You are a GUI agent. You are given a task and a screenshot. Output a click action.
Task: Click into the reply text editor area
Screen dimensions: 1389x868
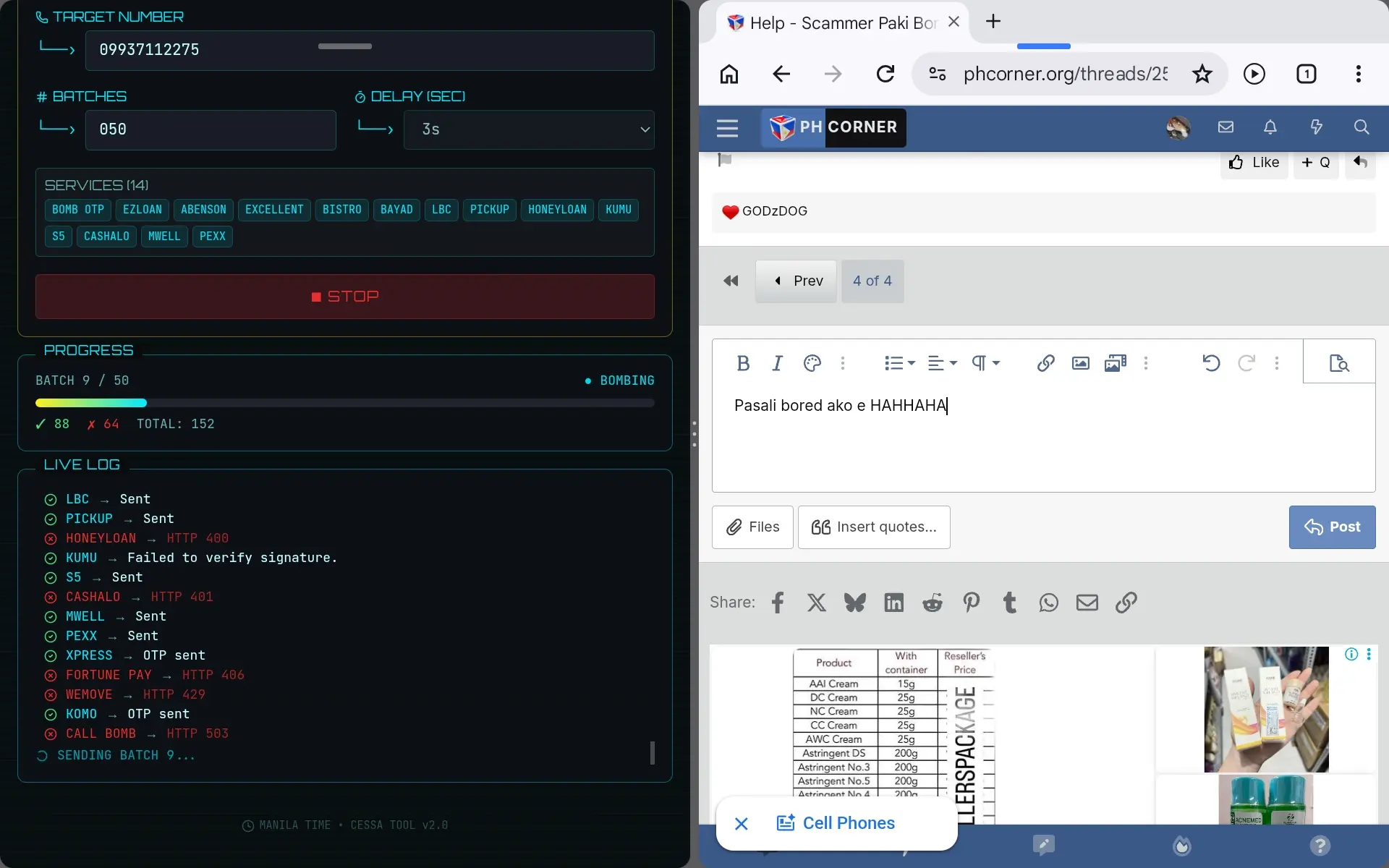click(1043, 438)
